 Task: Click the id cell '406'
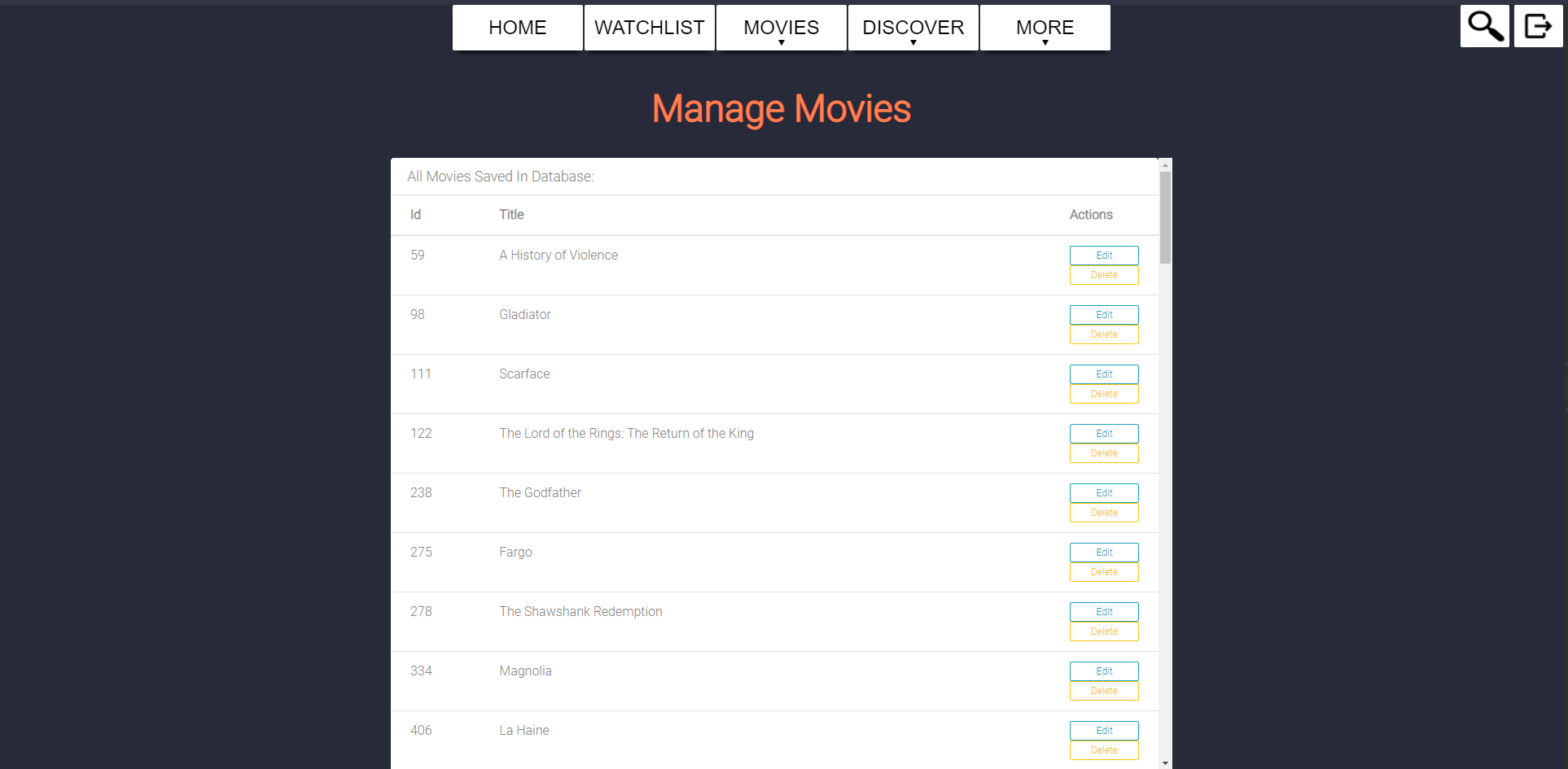(421, 731)
